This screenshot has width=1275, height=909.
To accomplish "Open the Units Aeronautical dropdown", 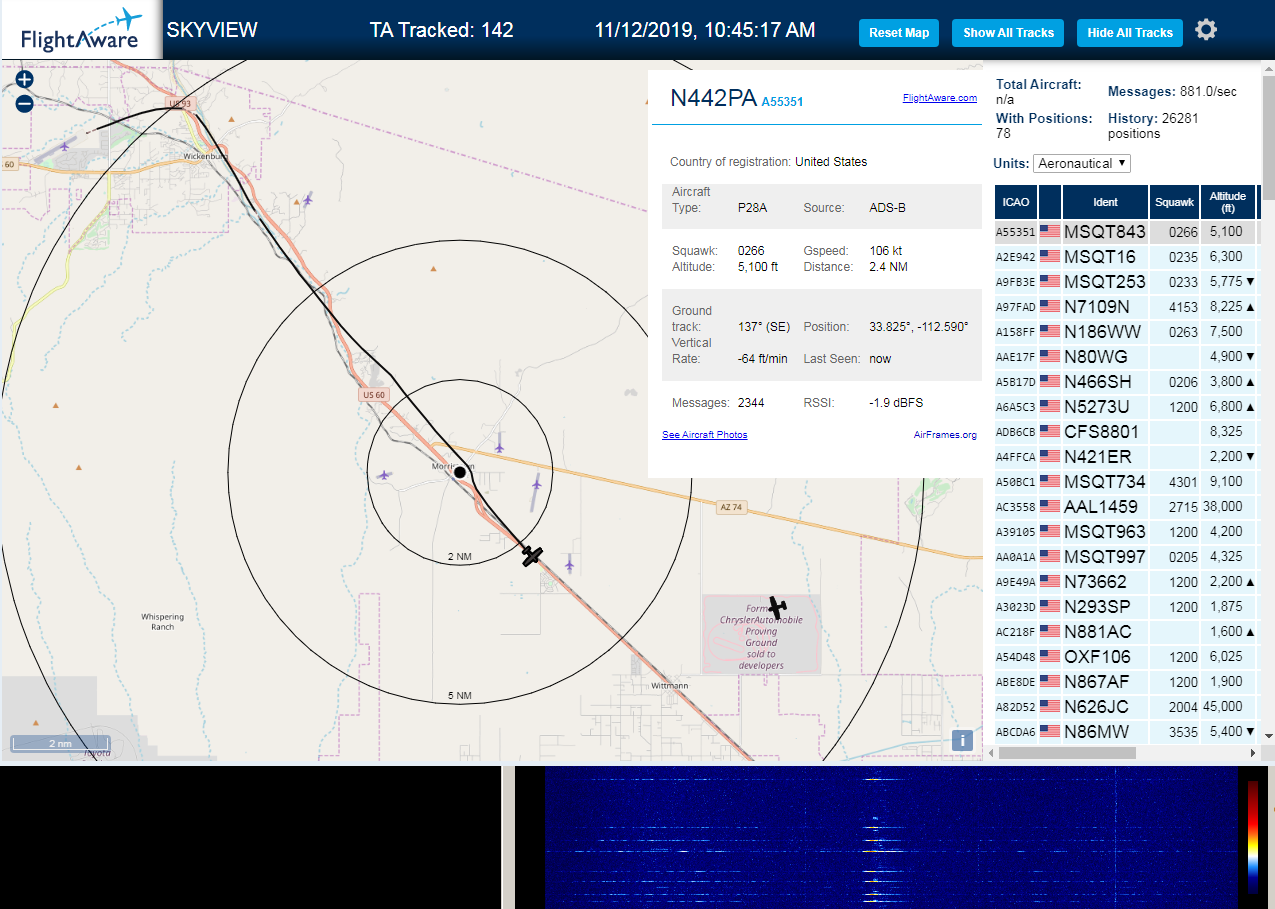I will point(1083,163).
